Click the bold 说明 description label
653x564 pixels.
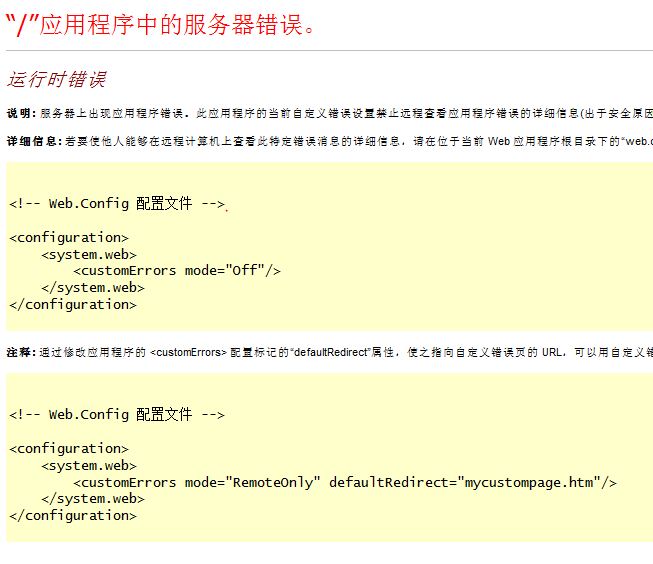22,113
